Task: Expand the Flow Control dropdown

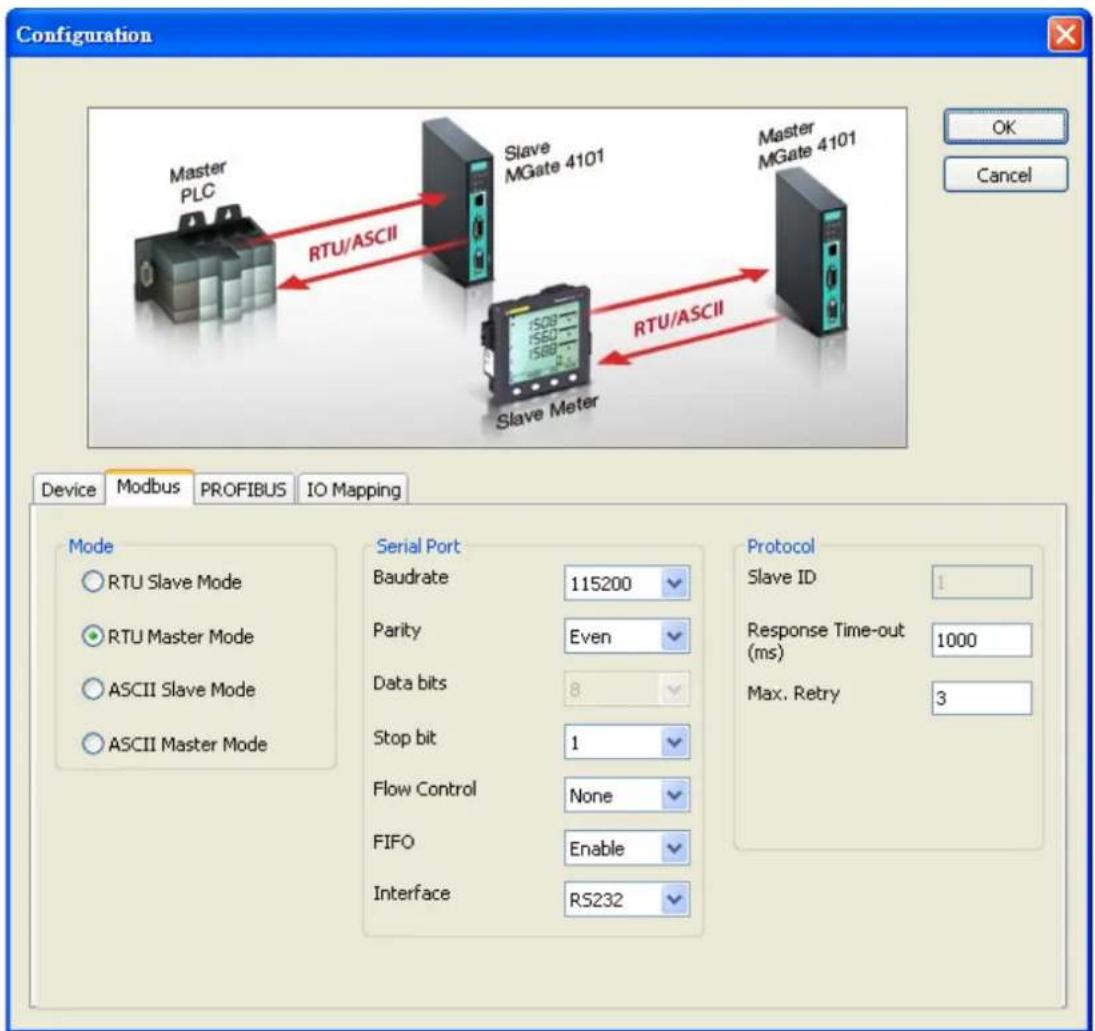Action: 626,795
